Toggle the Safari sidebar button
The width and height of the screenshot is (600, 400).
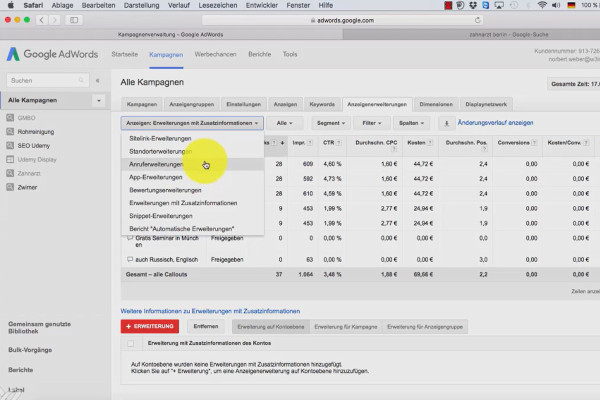click(74, 20)
